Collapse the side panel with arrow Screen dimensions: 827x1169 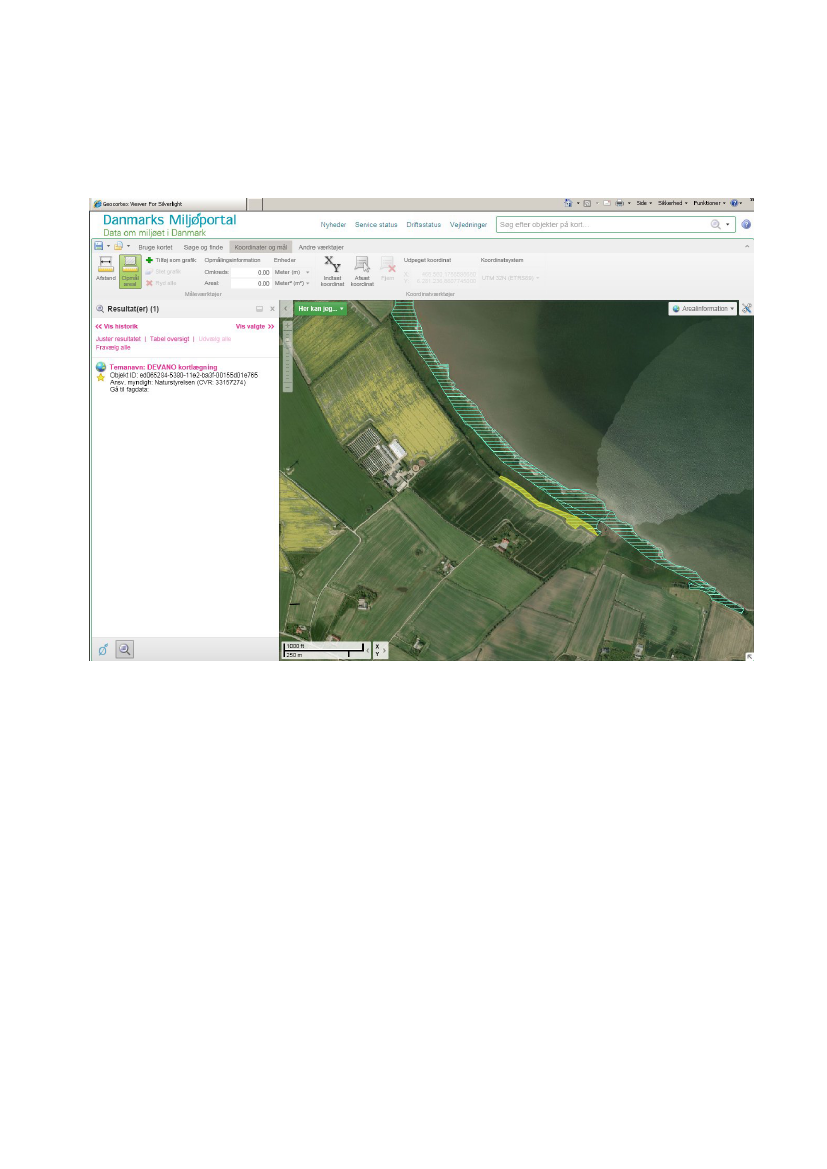pyautogui.click(x=286, y=308)
